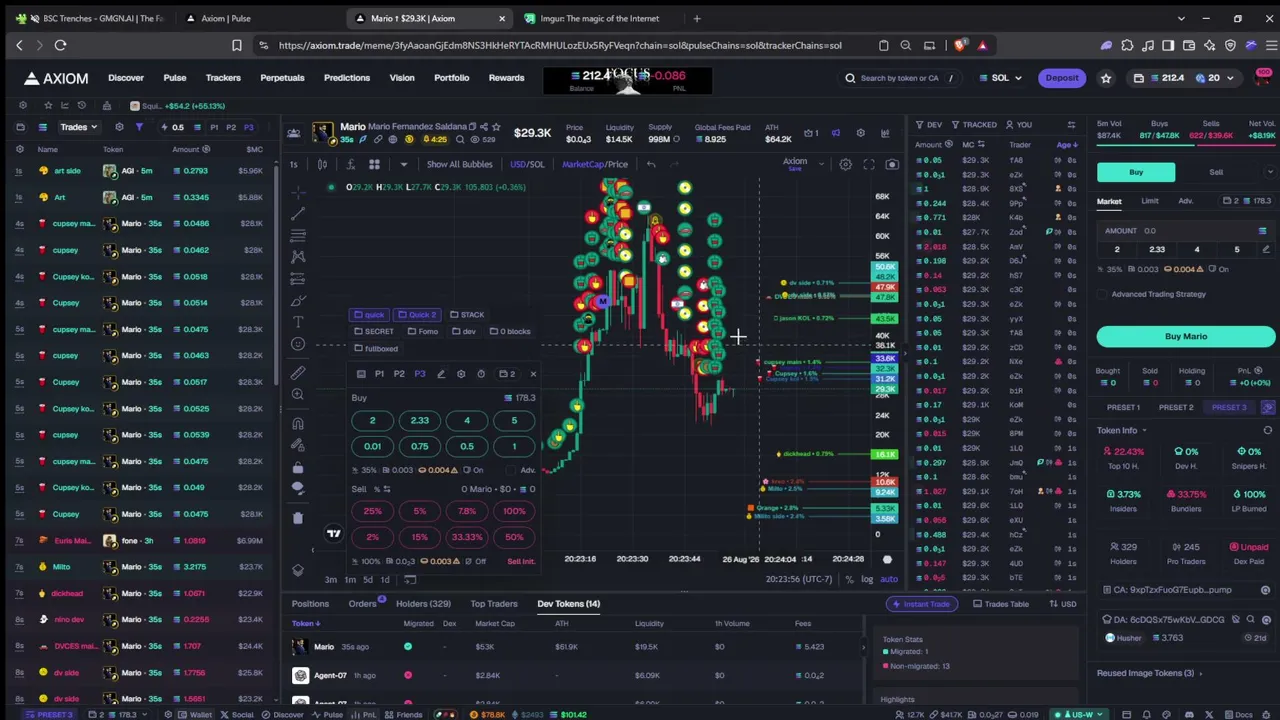Open the candlestick chart style icon
The height and width of the screenshot is (720, 1280).
[x=322, y=164]
